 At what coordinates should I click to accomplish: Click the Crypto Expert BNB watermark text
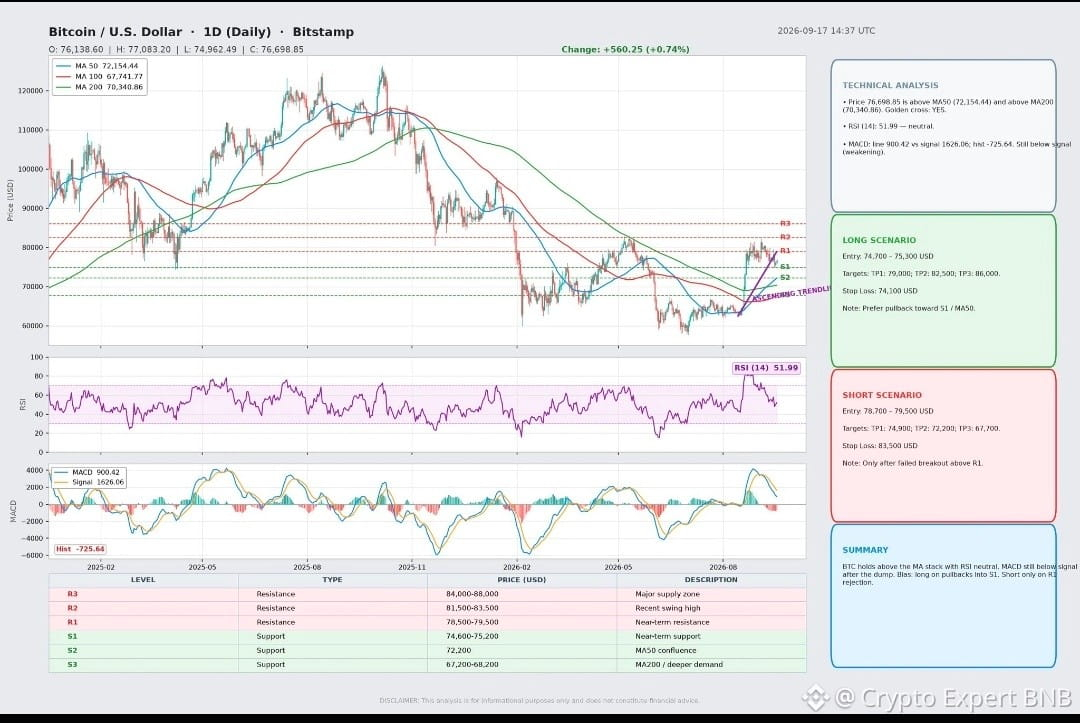[x=953, y=698]
